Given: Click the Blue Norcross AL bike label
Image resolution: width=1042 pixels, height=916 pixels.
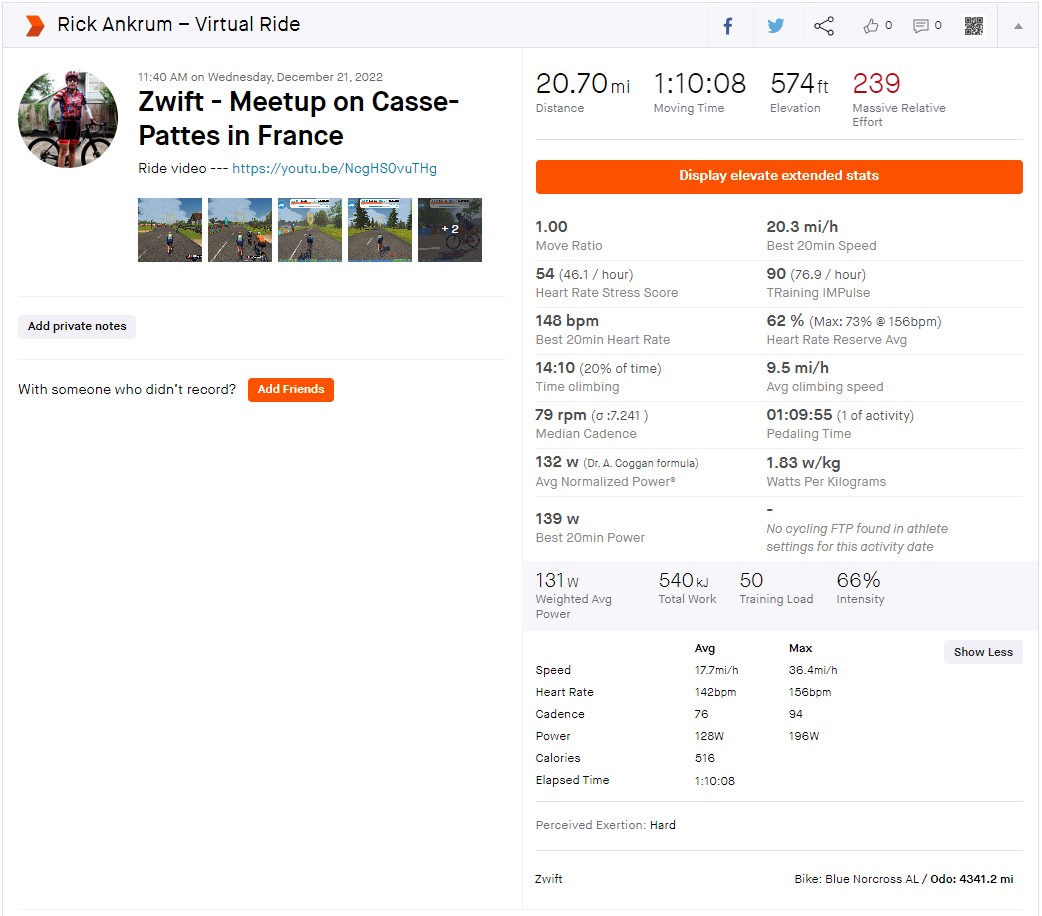Looking at the screenshot, I should [872, 879].
